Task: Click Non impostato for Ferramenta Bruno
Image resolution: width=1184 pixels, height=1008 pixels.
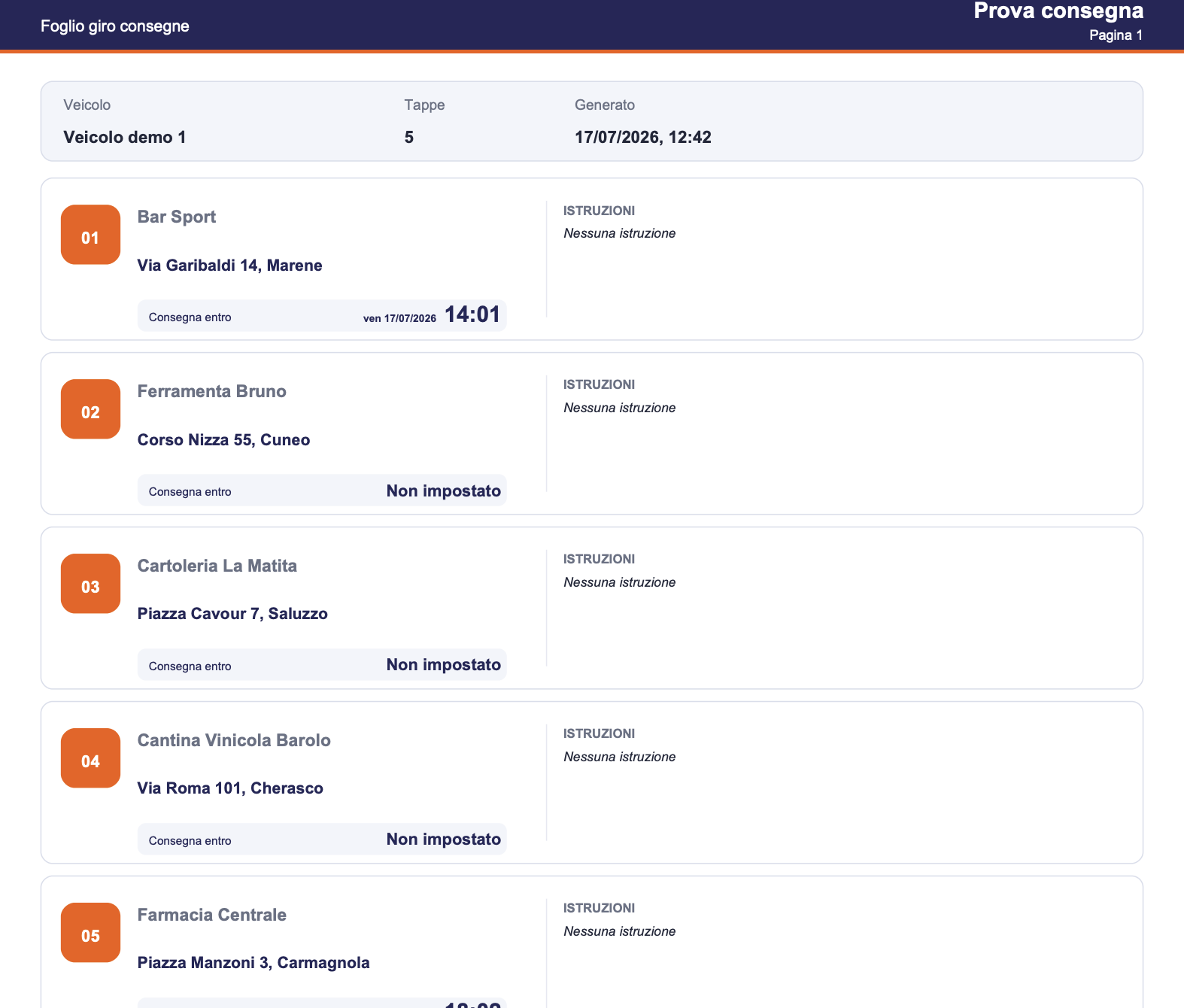Action: coord(444,491)
